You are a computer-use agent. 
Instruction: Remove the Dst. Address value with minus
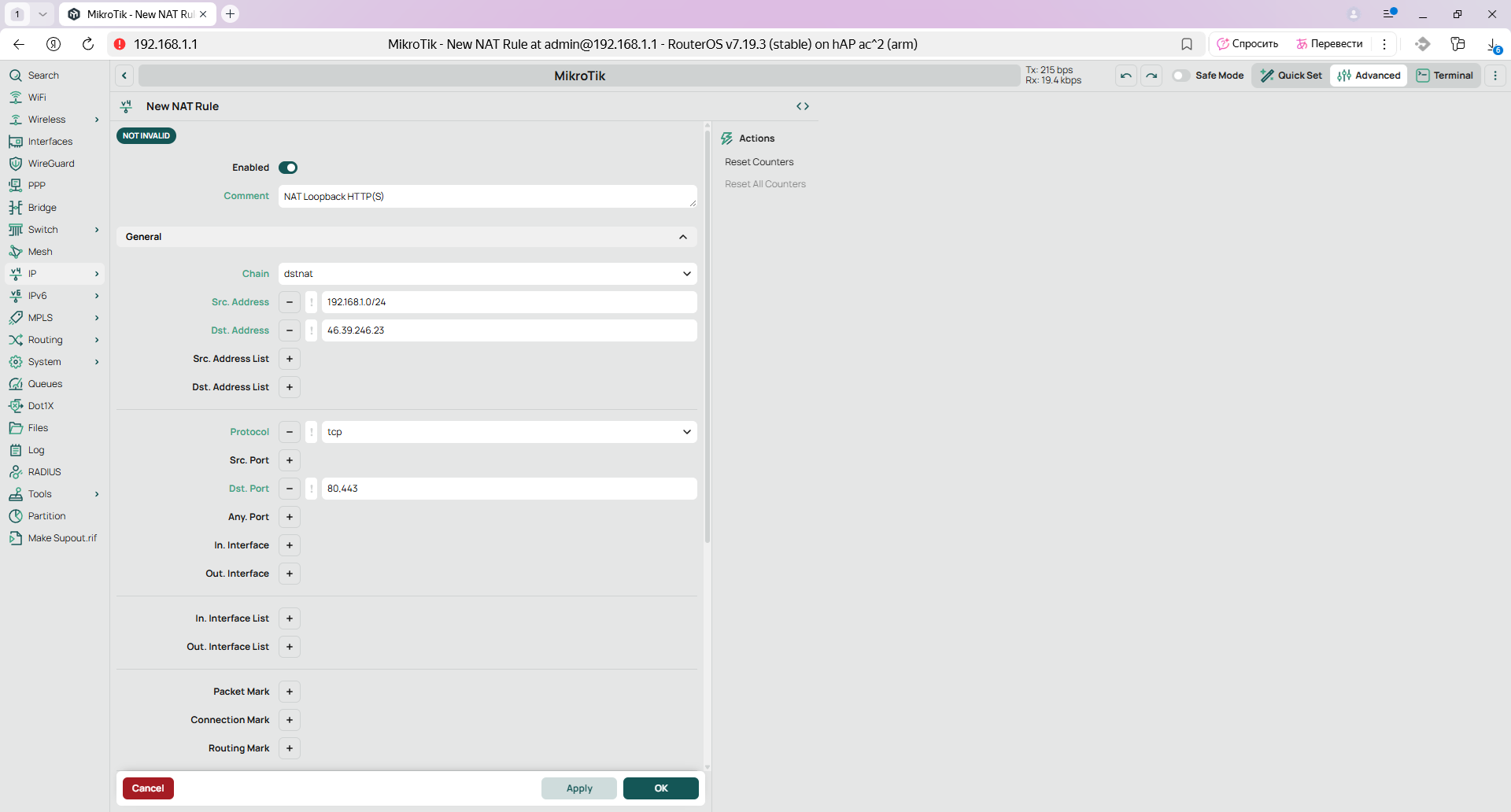click(290, 330)
